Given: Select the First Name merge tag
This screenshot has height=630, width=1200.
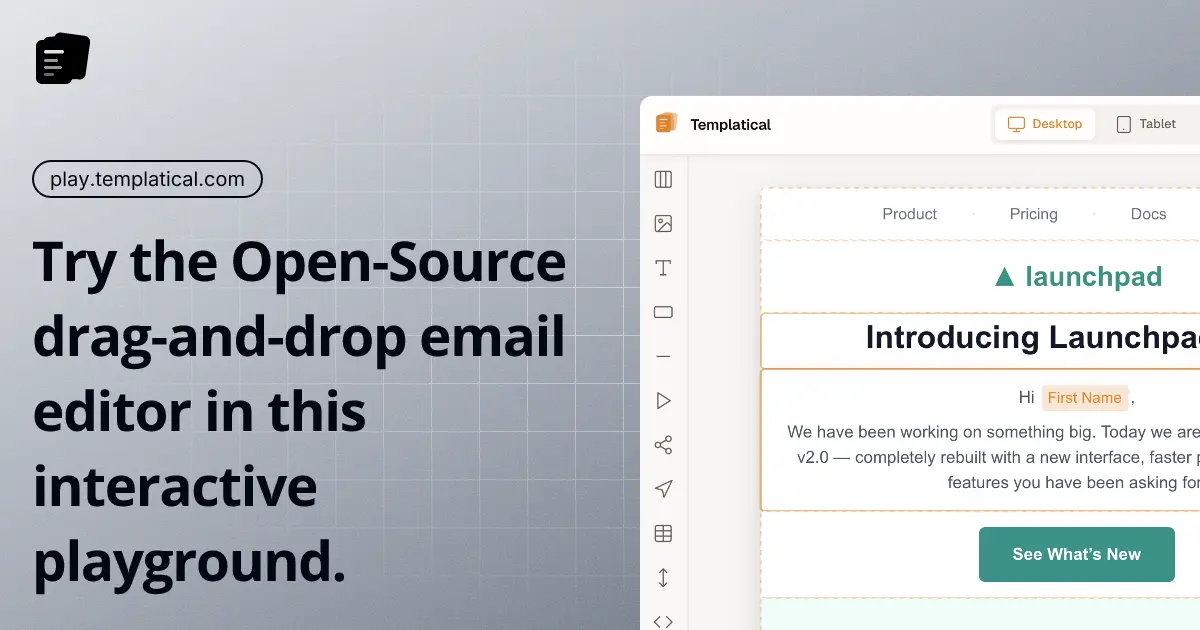Looking at the screenshot, I should [x=1085, y=398].
